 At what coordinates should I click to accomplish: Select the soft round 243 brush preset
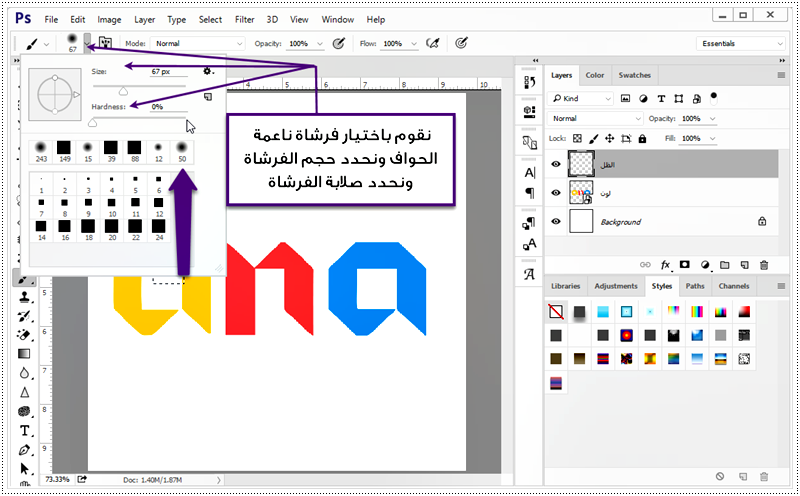coord(41,152)
